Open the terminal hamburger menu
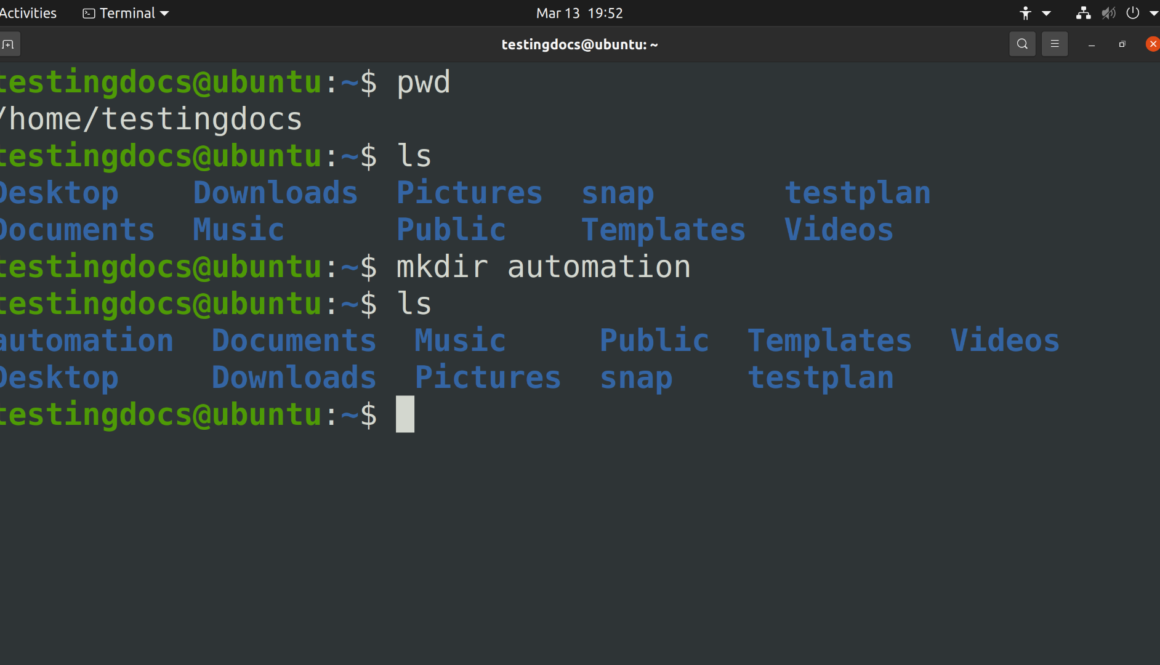 1054,44
